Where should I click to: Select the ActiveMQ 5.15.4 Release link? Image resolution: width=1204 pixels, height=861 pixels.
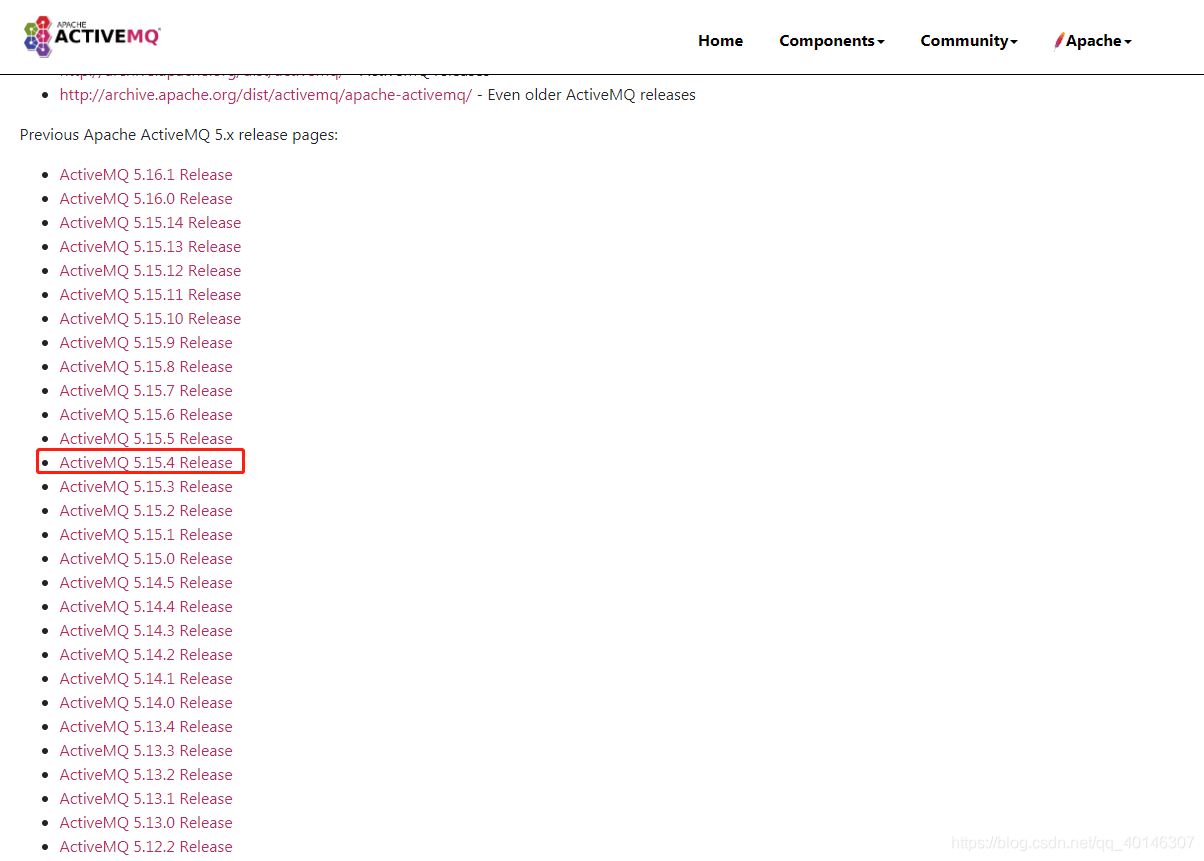(x=146, y=463)
